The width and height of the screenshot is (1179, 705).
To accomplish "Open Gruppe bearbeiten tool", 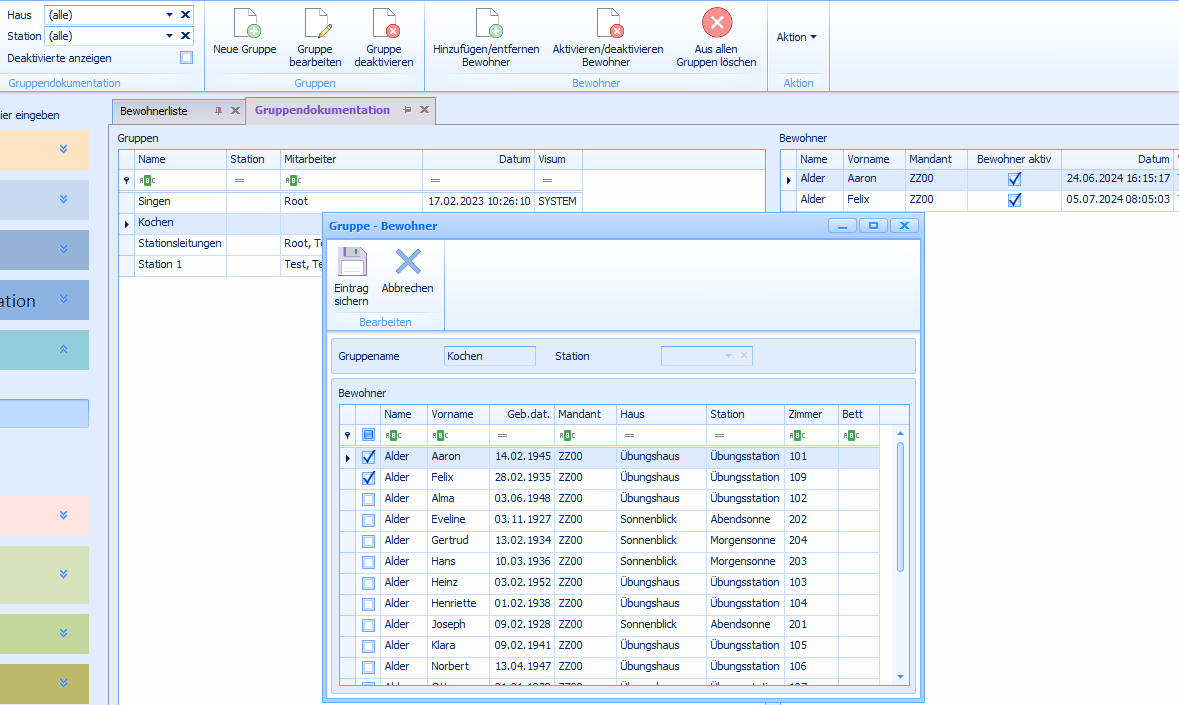I will pos(315,24).
